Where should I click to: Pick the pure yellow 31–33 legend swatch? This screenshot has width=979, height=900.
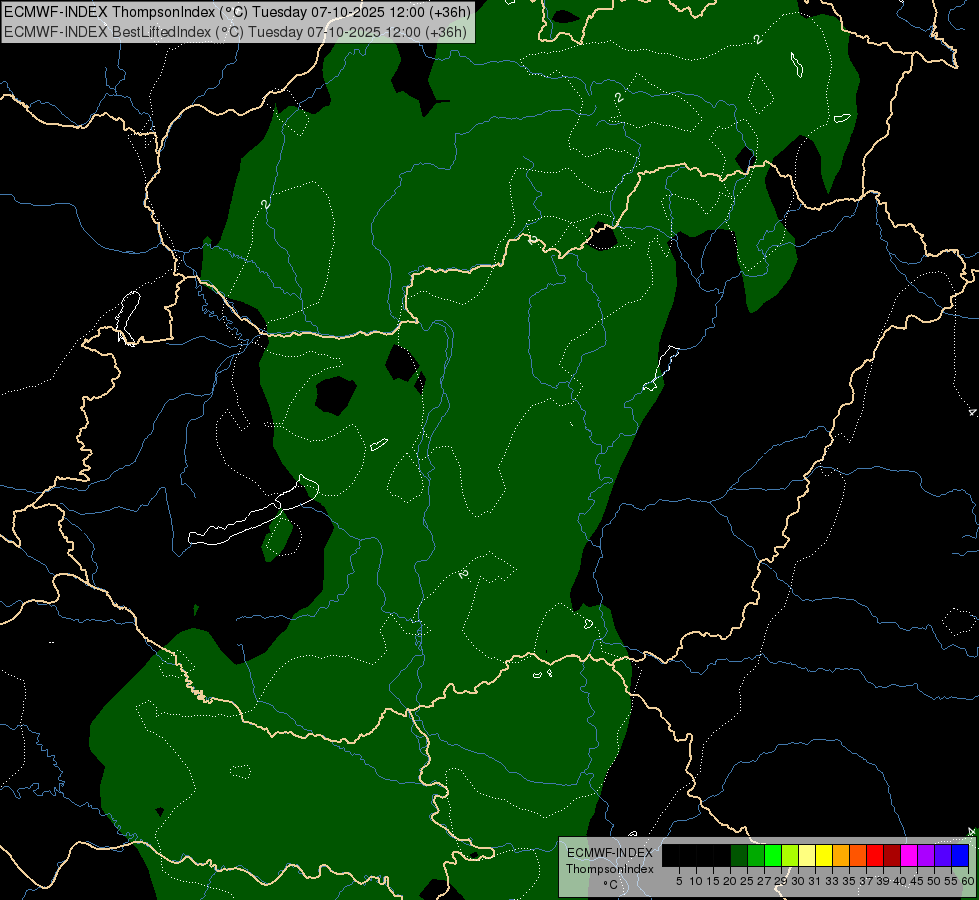824,855
